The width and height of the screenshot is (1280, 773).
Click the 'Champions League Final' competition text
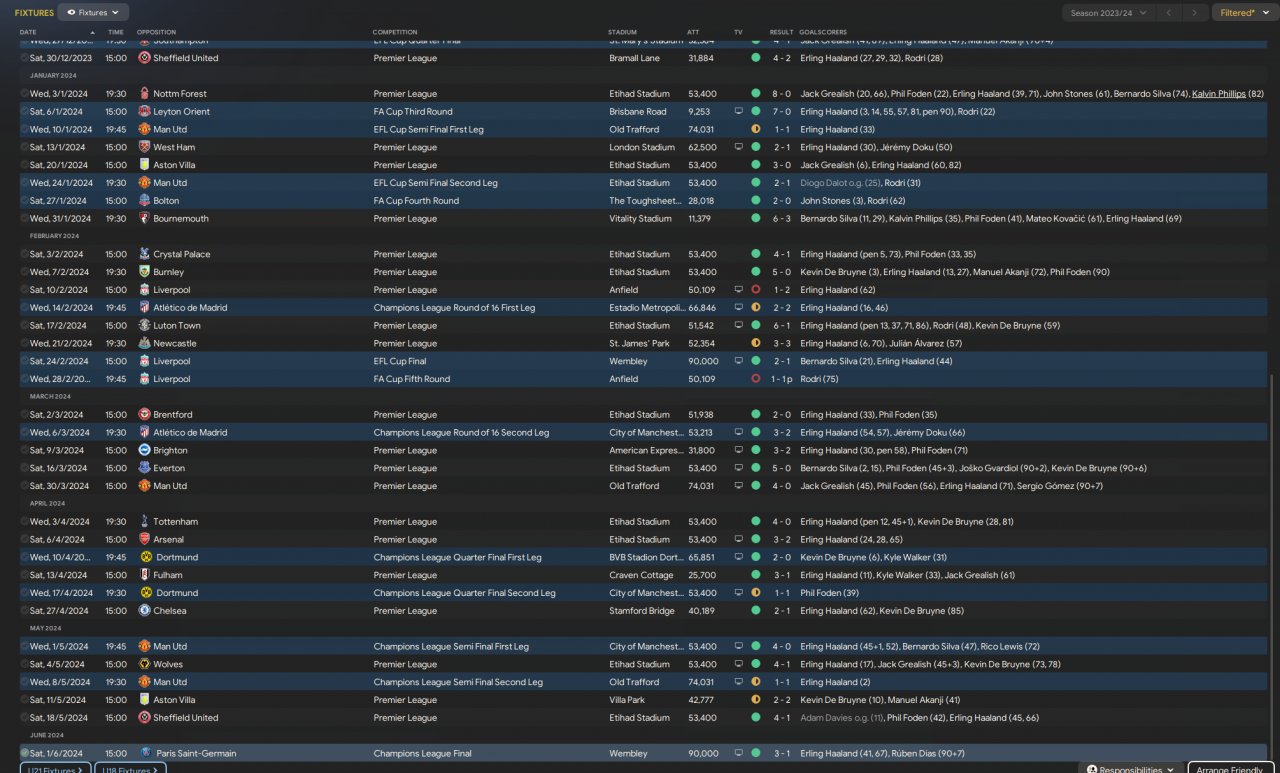422,753
